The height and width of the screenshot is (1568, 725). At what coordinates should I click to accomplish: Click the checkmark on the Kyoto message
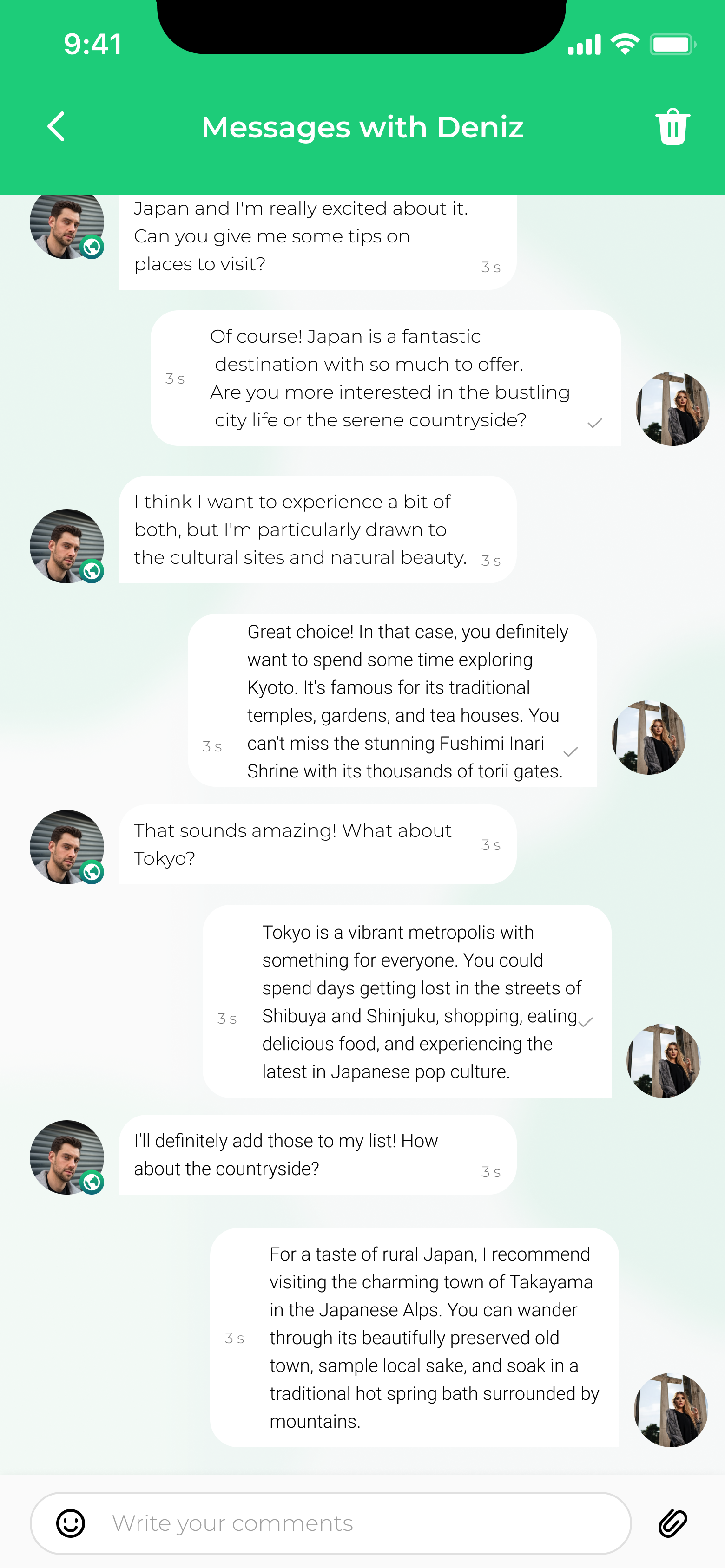click(571, 752)
